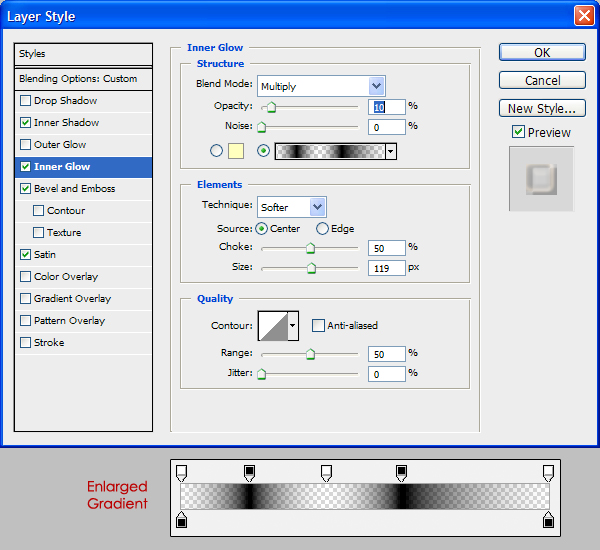Choose Edge as the glow source

pyautogui.click(x=322, y=229)
